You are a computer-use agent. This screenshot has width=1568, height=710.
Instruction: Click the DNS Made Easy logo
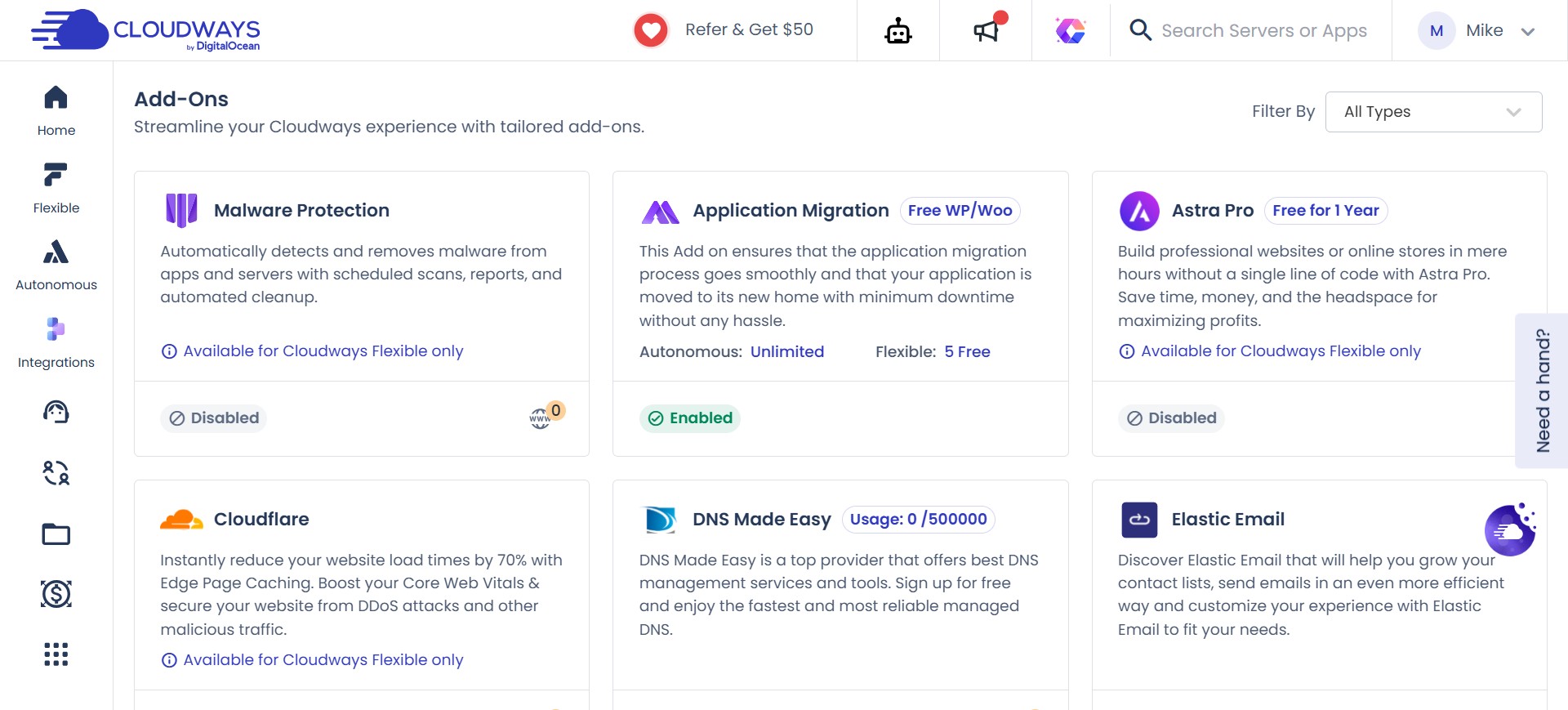[661, 520]
